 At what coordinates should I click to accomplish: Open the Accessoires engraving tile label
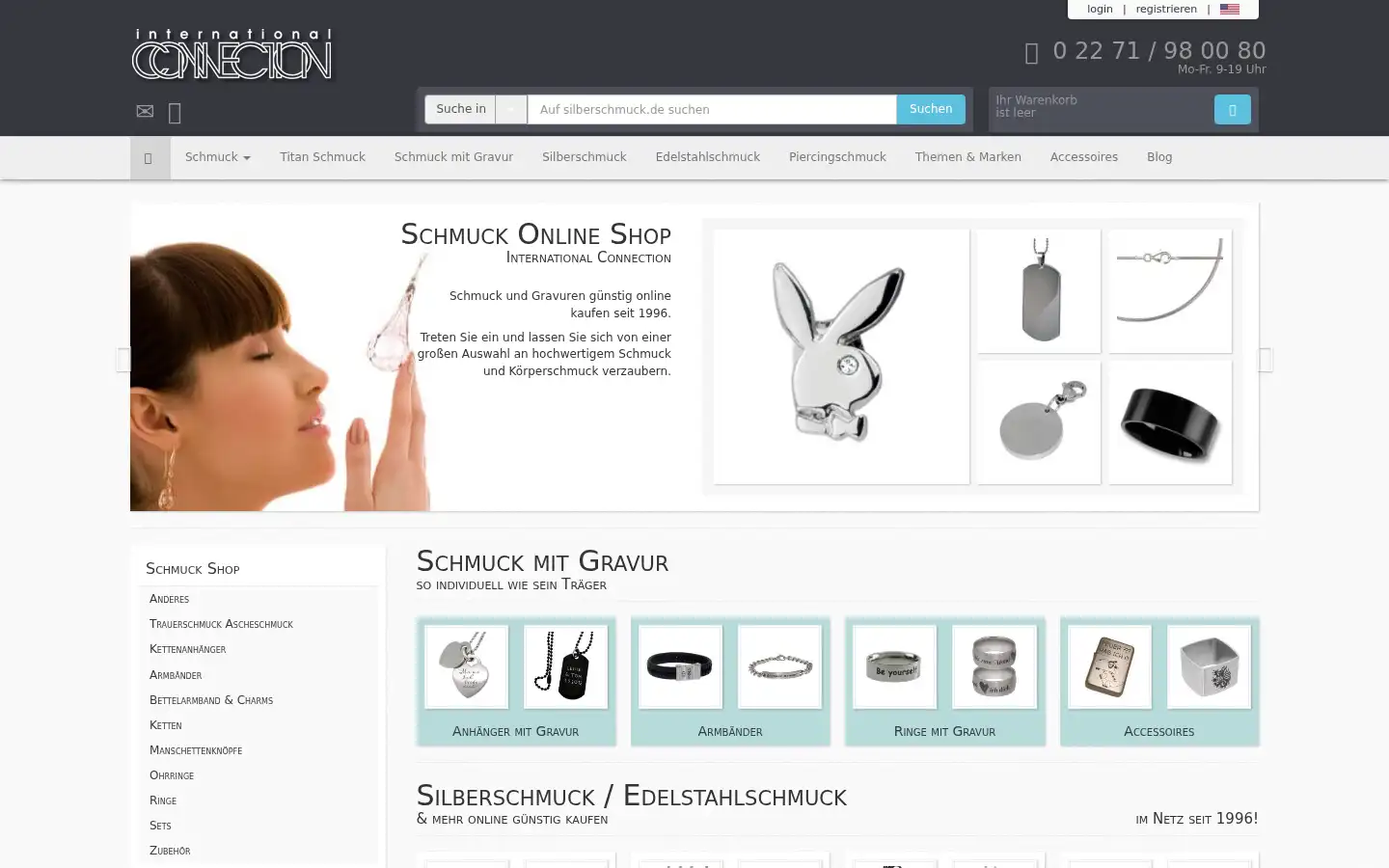[1159, 731]
